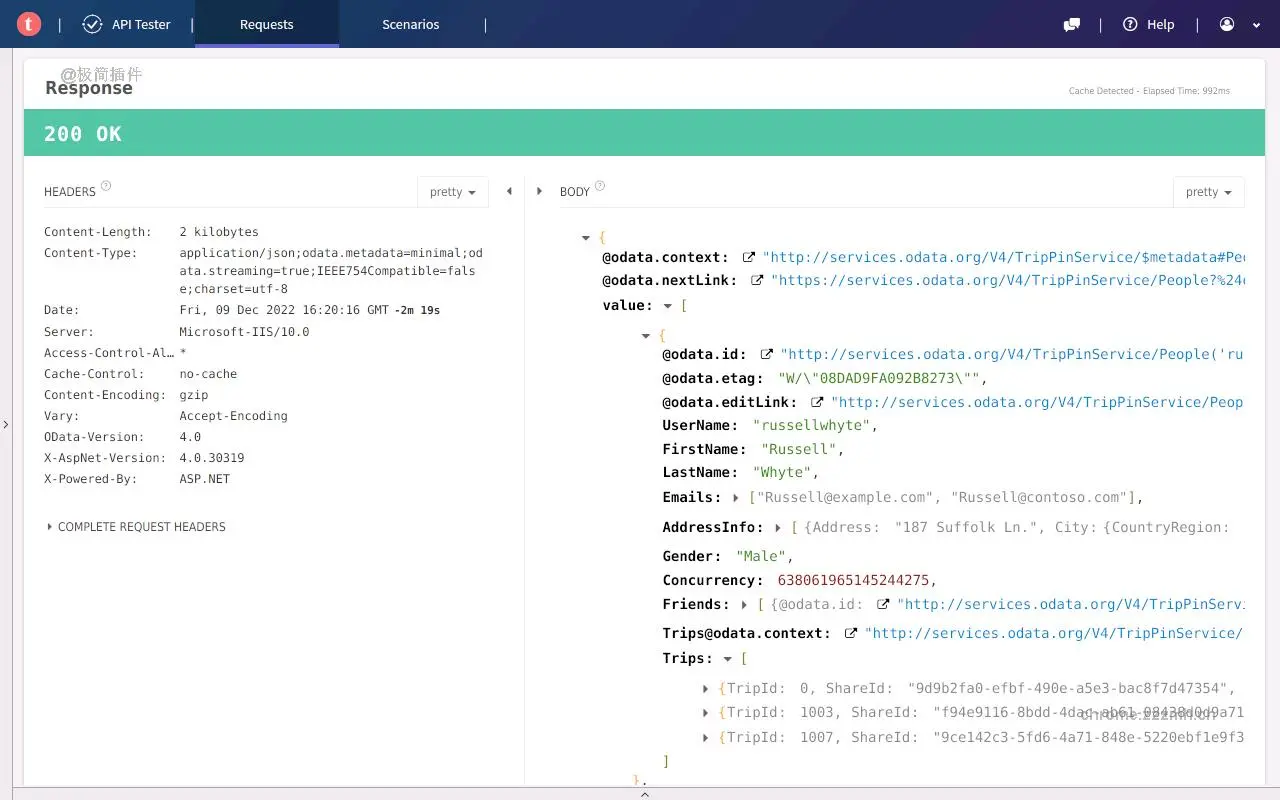This screenshot has height=800, width=1280.
Task: Open the pretty format dropdown for HEADERS
Action: tap(452, 191)
